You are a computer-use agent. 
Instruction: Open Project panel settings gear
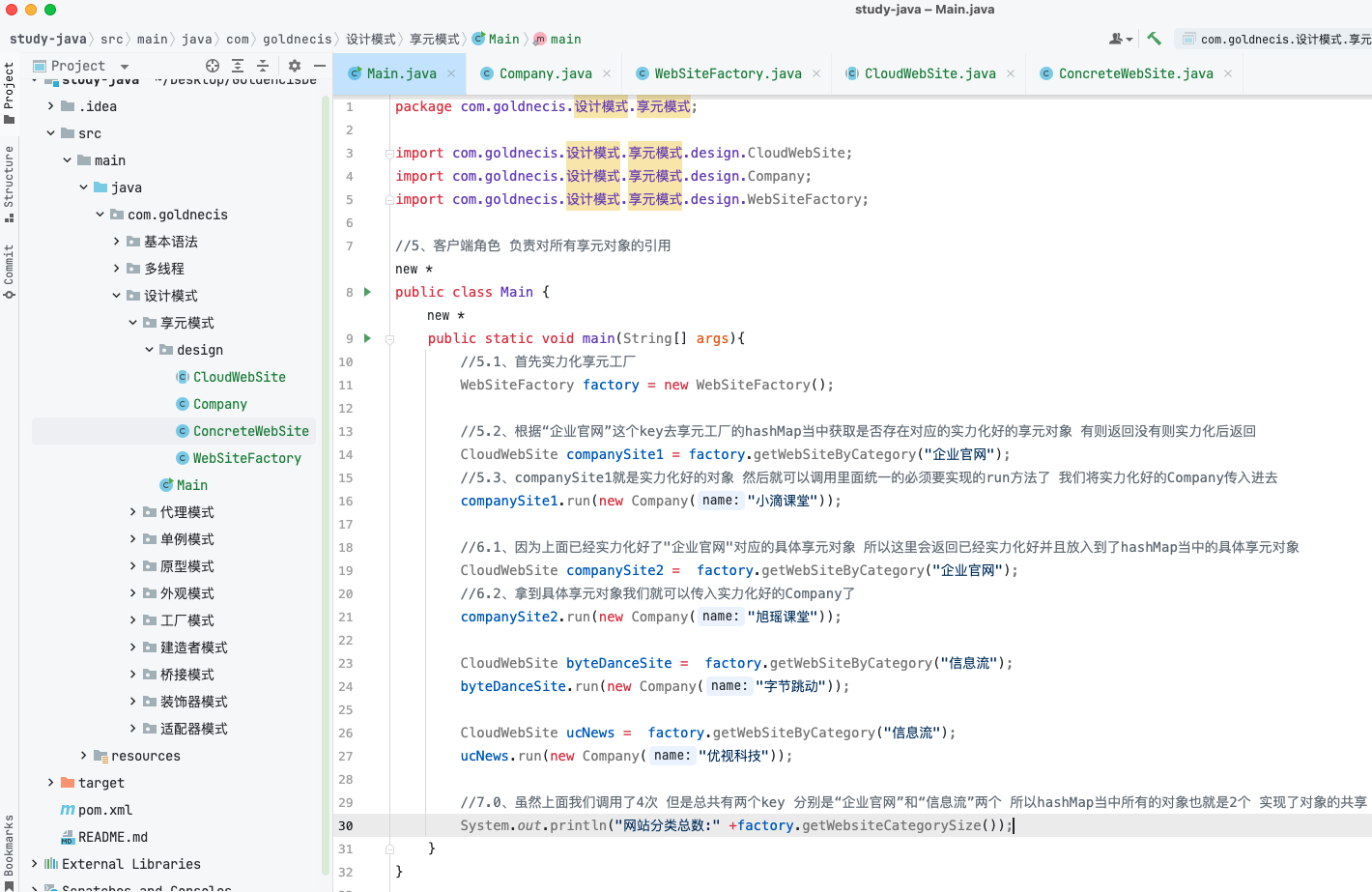[295, 66]
